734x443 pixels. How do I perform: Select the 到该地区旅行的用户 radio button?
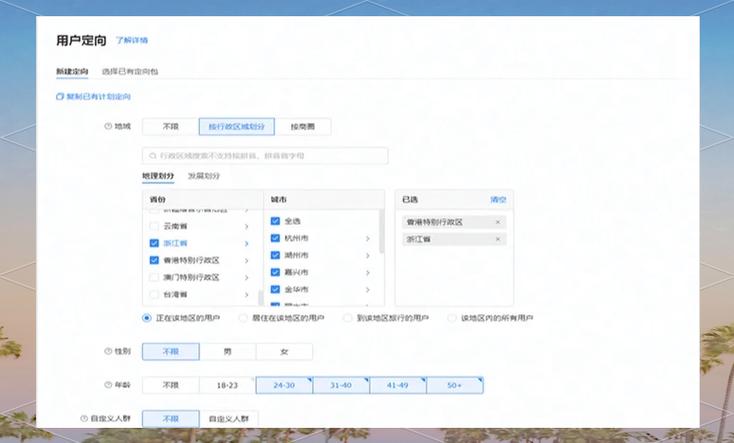click(x=347, y=318)
